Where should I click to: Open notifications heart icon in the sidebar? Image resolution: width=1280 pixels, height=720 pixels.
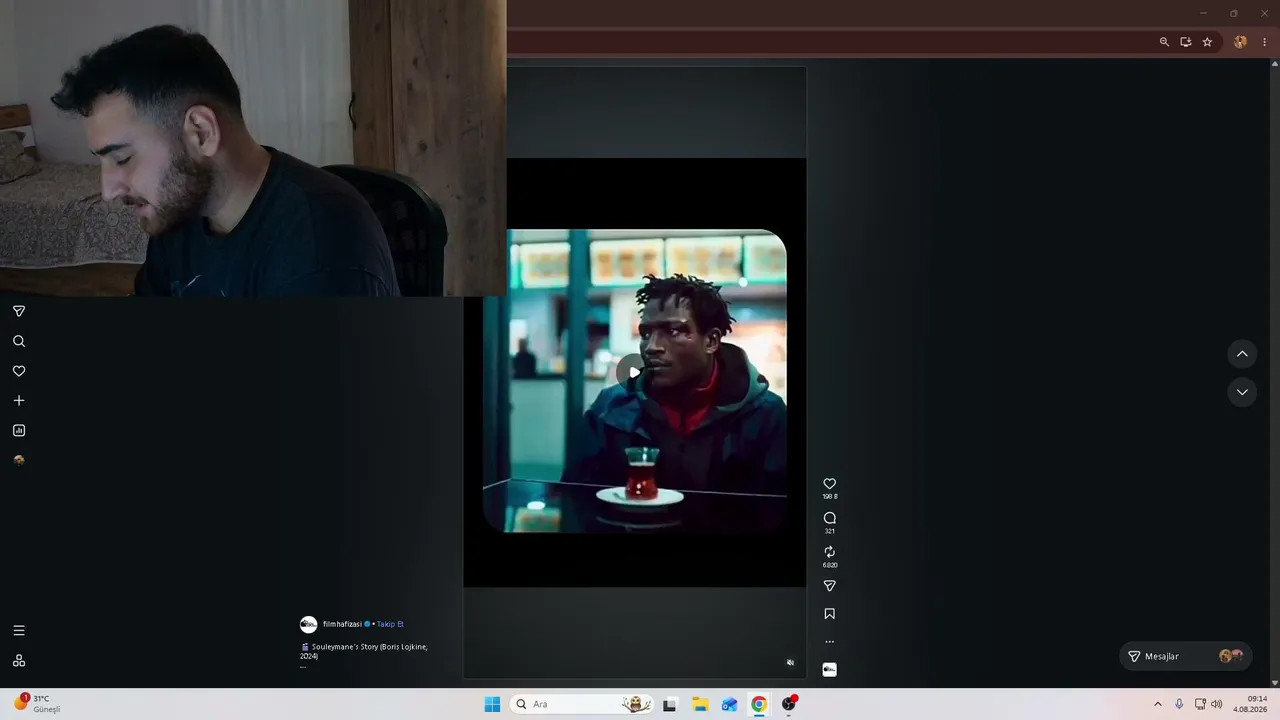19,371
